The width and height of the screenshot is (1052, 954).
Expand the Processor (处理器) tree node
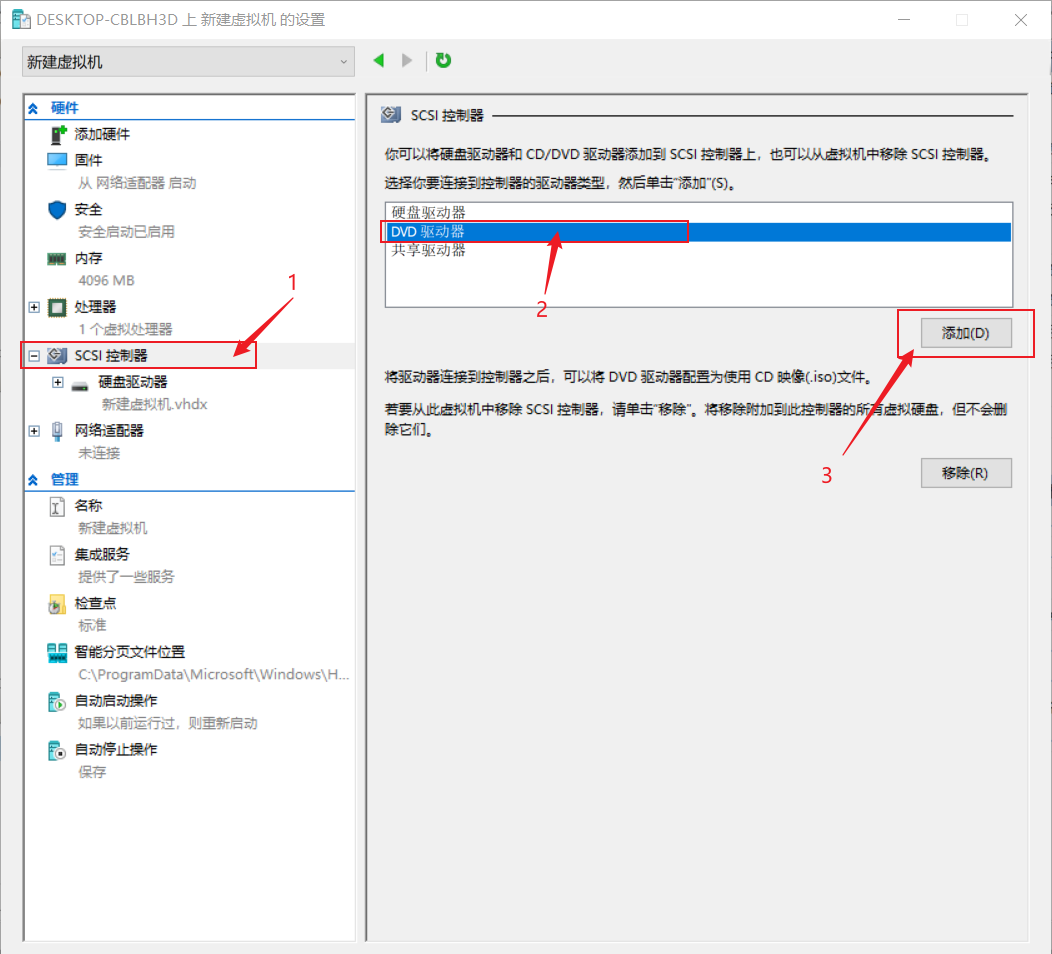pos(34,307)
